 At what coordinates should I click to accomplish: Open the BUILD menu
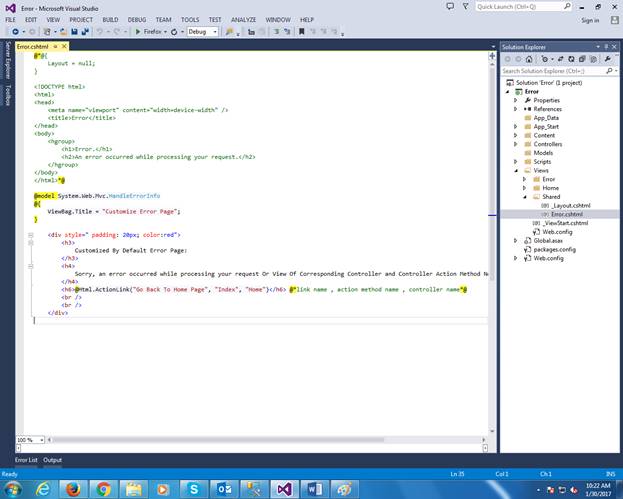[110, 19]
